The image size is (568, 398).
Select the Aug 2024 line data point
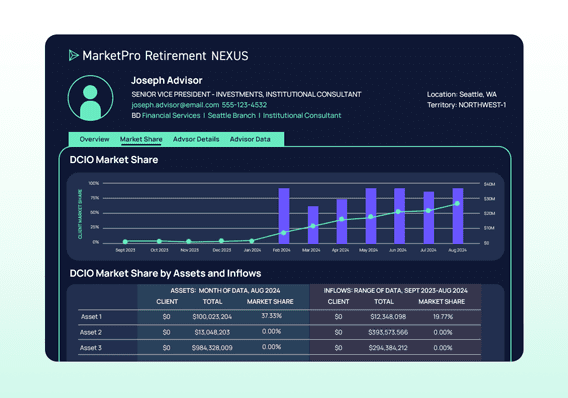click(457, 204)
